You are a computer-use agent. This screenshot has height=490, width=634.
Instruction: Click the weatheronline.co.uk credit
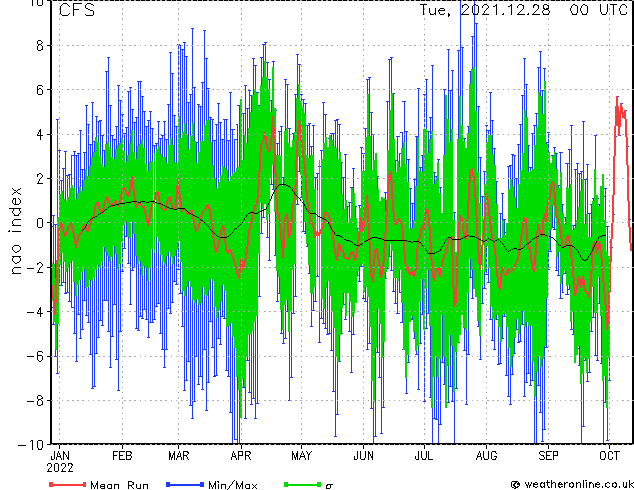573,484
